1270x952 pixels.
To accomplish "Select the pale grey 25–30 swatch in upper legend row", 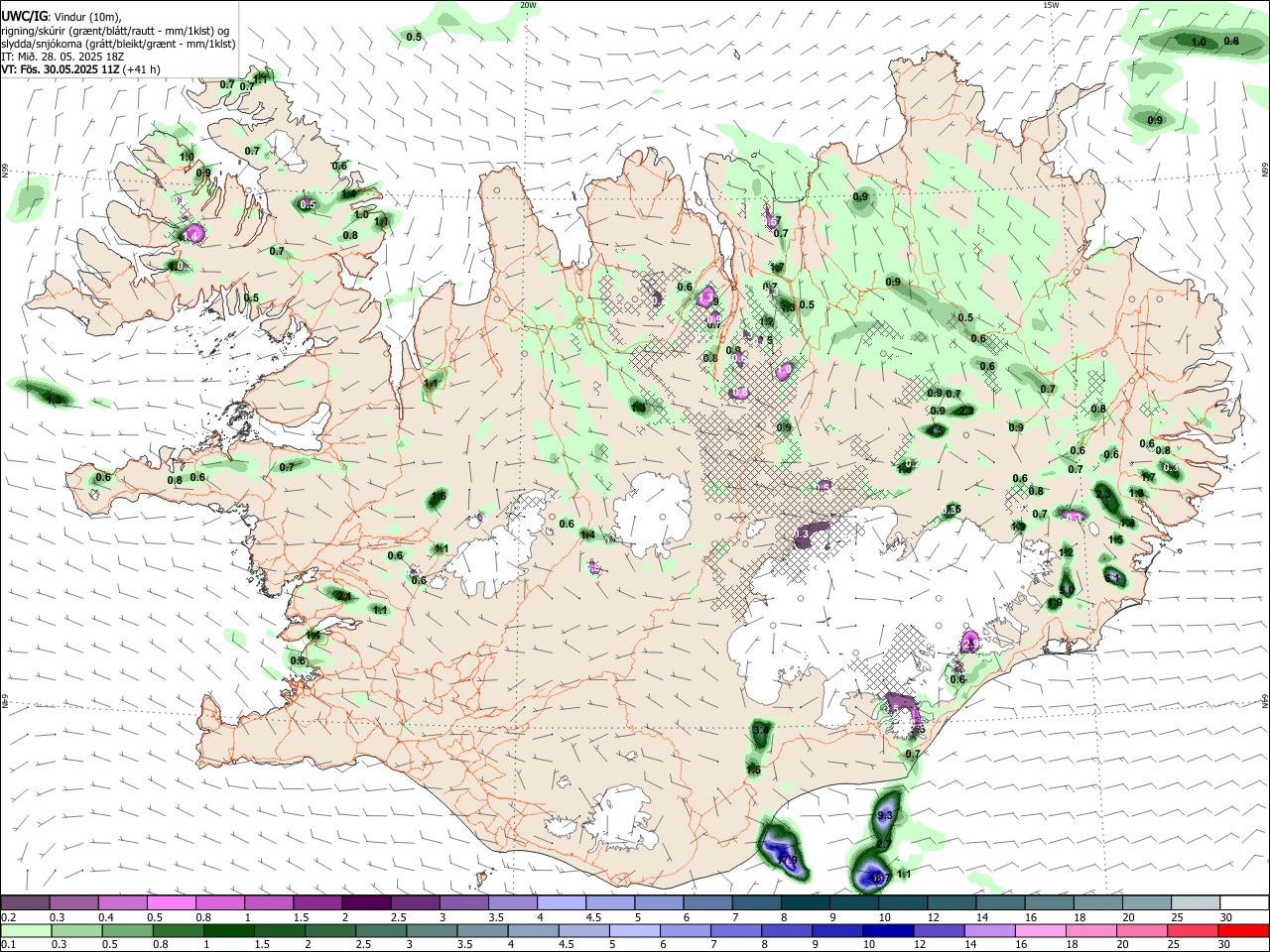I will pyautogui.click(x=1195, y=903).
